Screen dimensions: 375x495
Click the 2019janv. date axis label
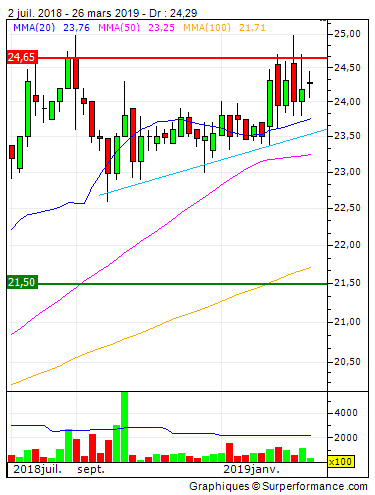tap(251, 469)
